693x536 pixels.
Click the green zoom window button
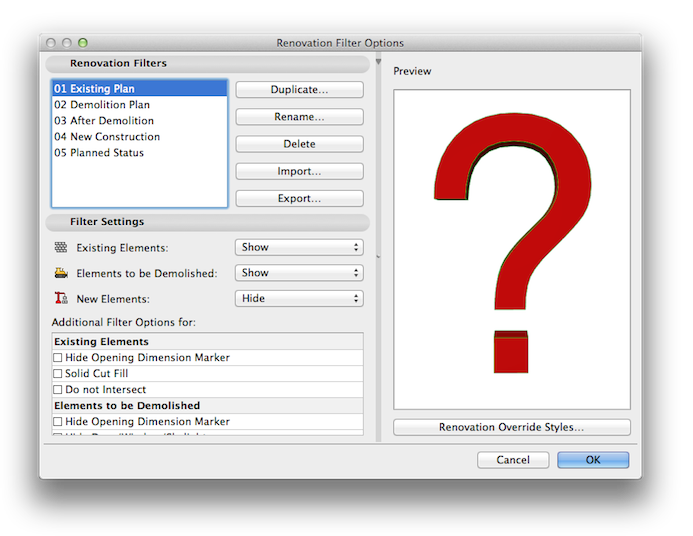coord(83,43)
